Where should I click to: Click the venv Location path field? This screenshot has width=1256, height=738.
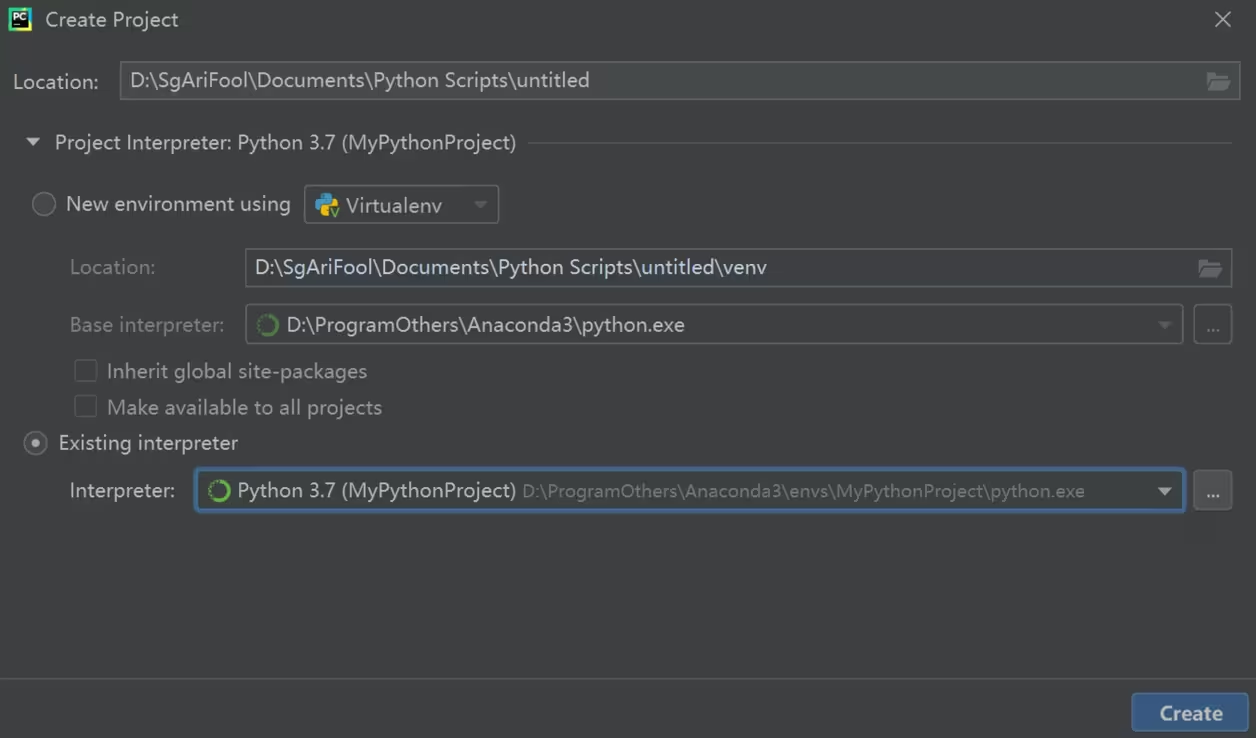[x=738, y=268]
